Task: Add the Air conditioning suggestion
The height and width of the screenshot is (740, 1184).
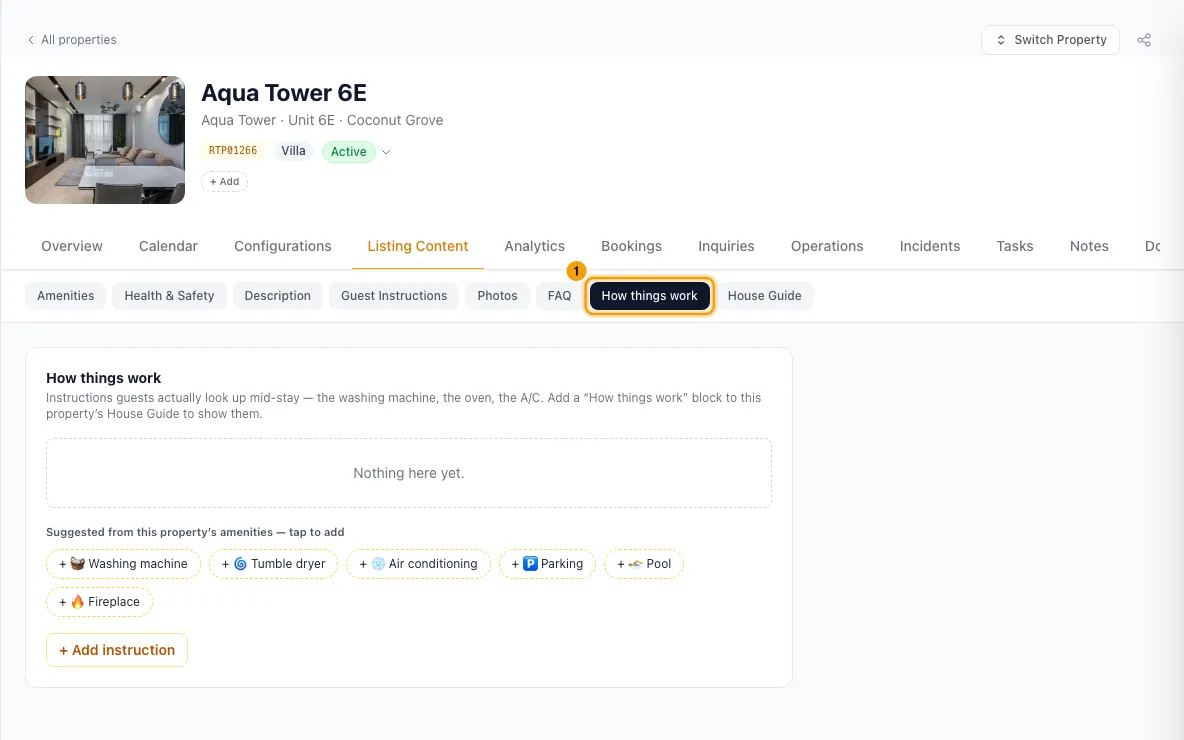Action: pyautogui.click(x=418, y=564)
